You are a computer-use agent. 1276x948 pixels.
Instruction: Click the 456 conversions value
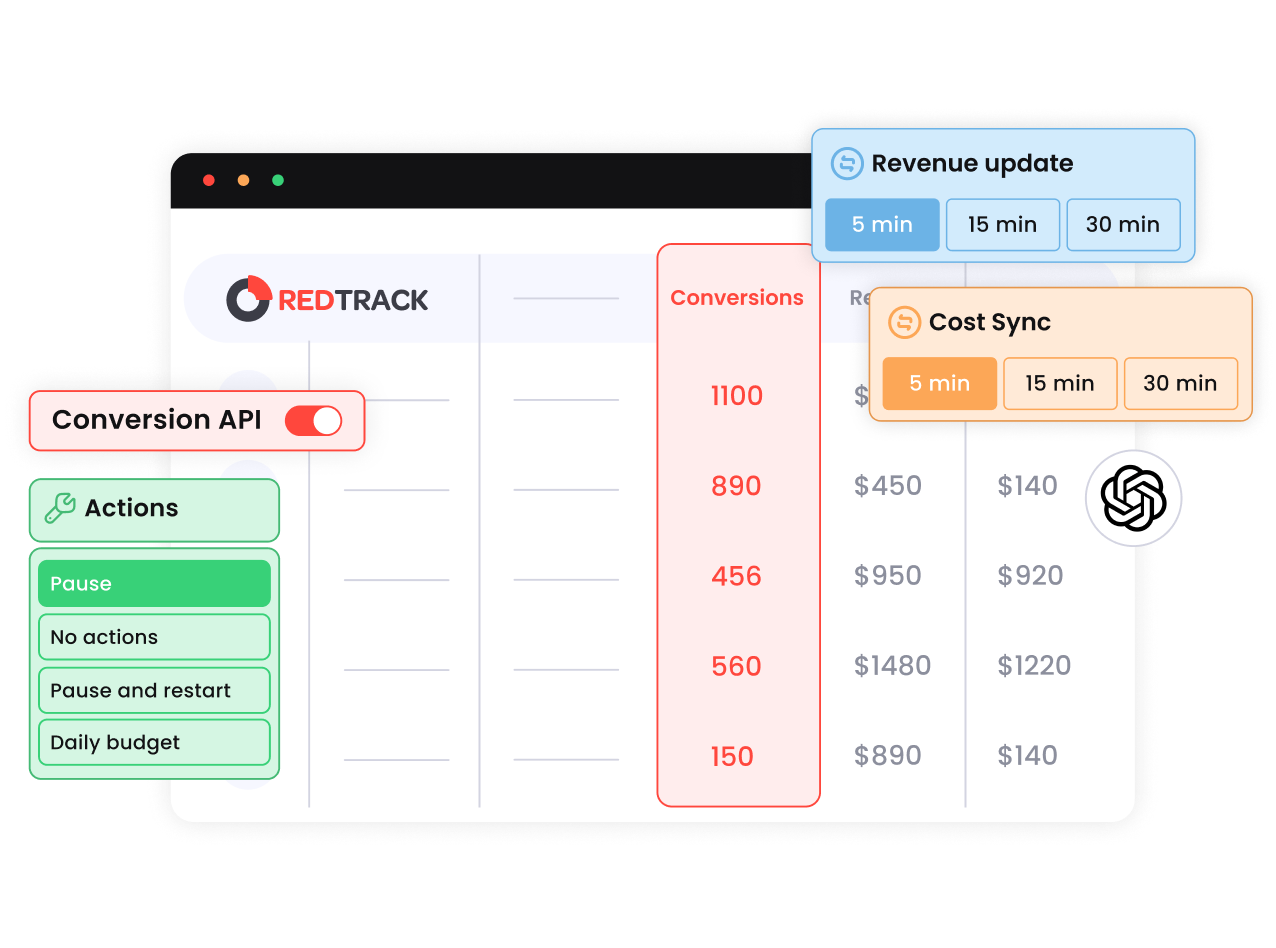[737, 576]
